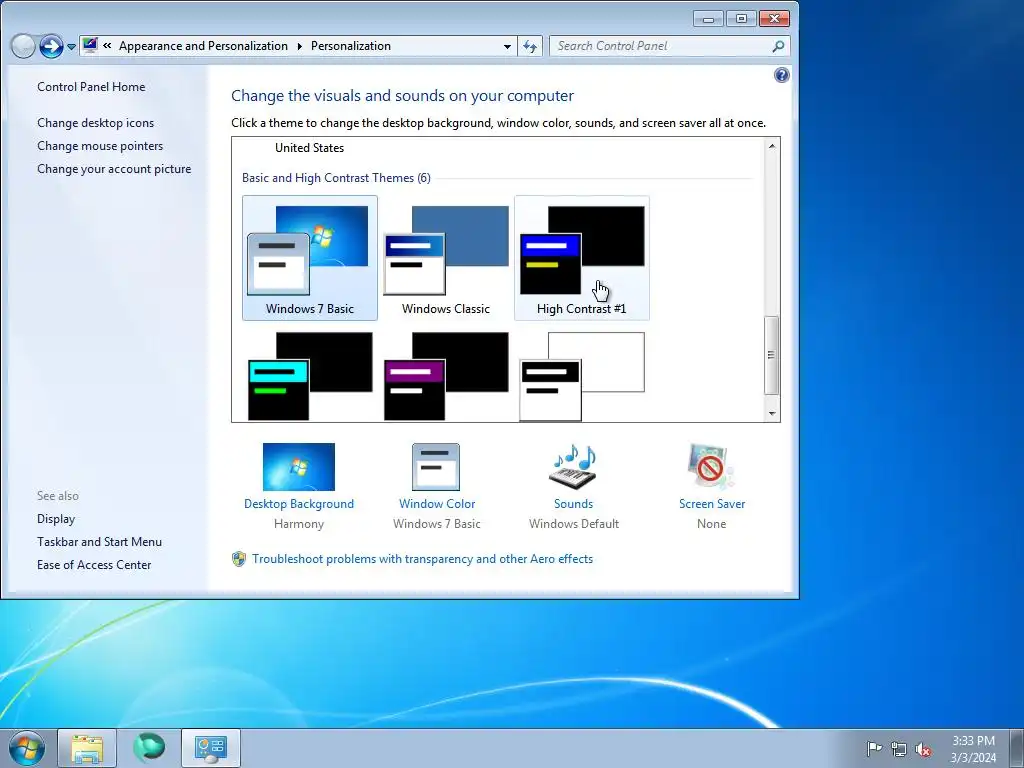Open the Screen Saver icon

[711, 467]
